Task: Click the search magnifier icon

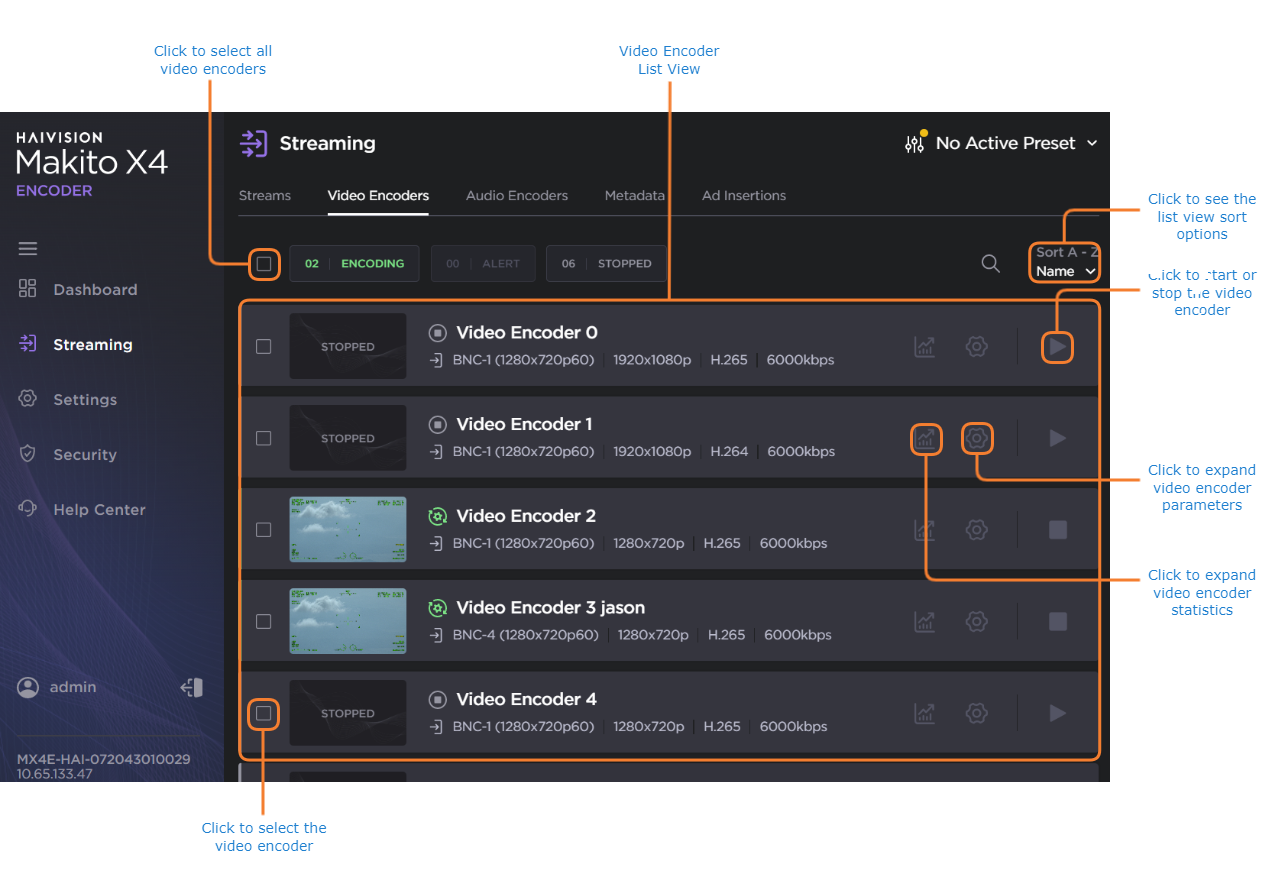Action: 990,264
